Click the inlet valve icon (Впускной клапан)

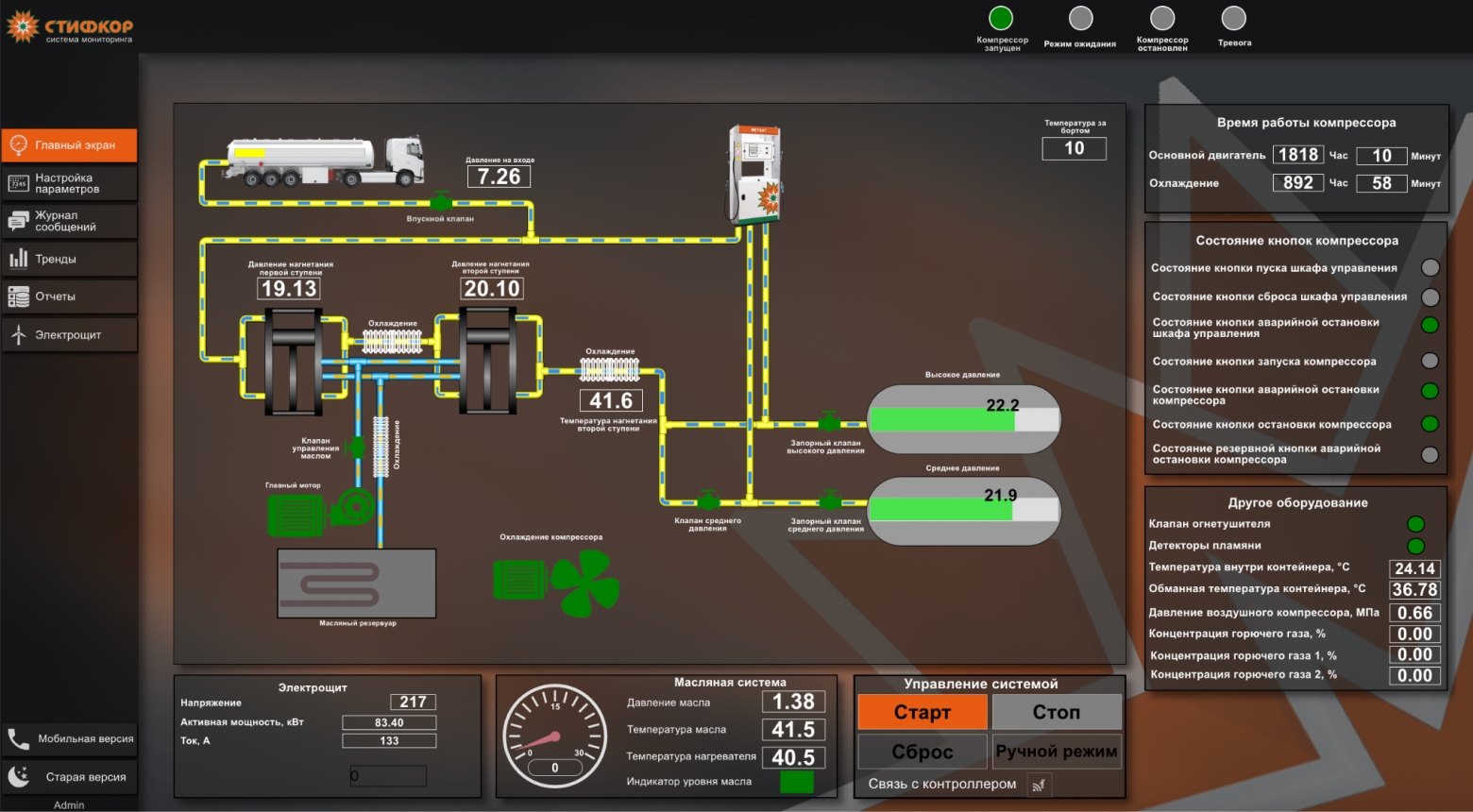point(440,201)
